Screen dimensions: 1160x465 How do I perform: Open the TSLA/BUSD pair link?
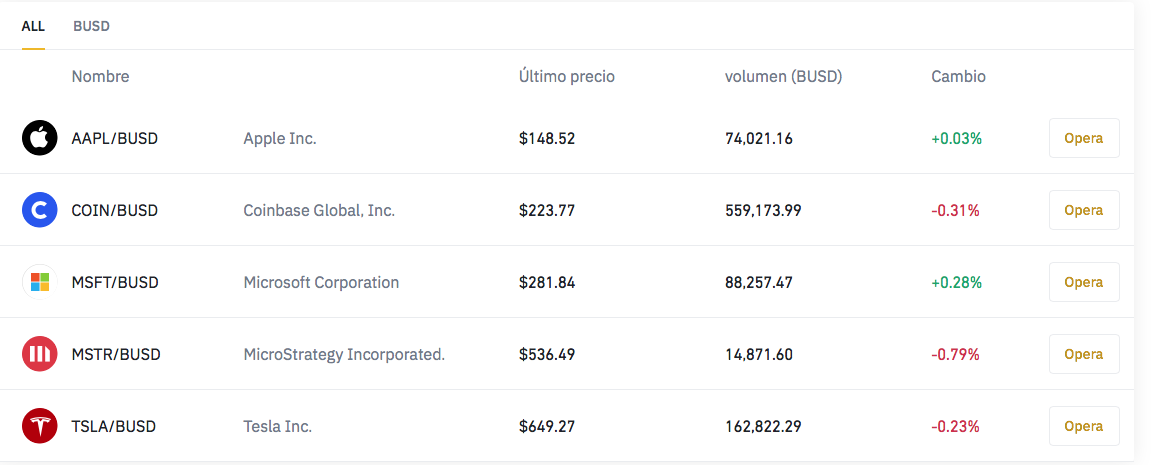tap(114, 426)
